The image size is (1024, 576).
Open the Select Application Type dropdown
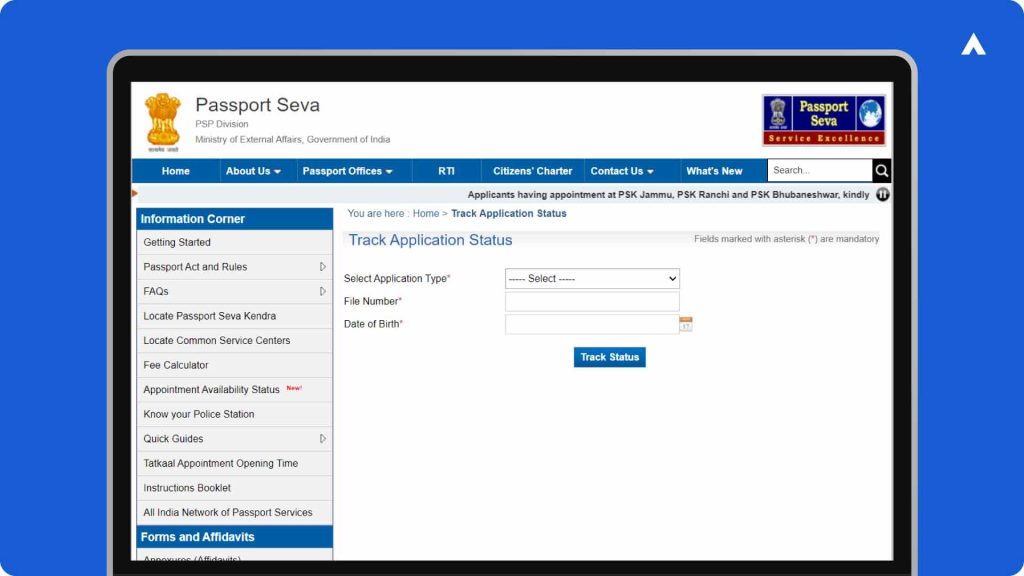coord(591,278)
